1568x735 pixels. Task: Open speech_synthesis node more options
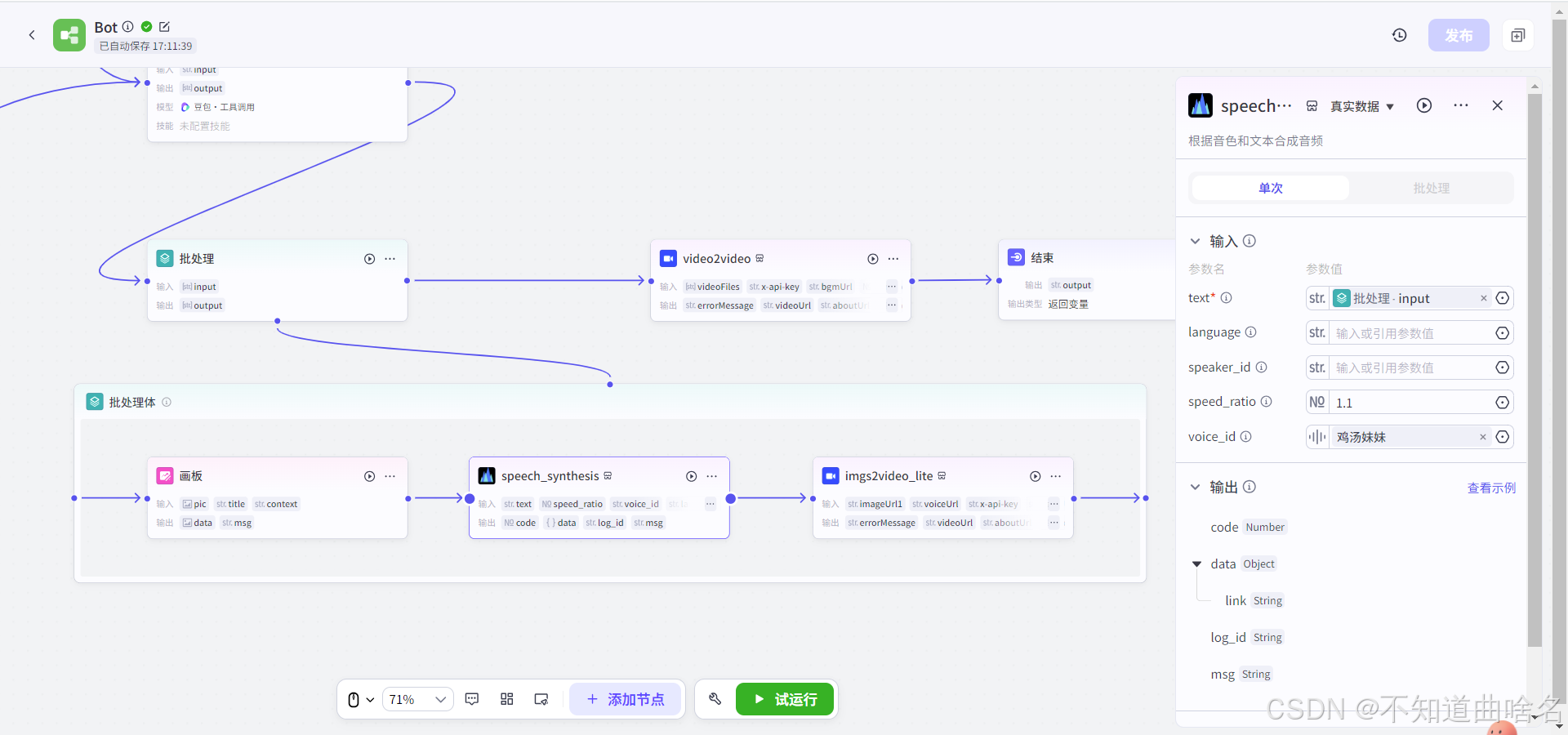[712, 476]
